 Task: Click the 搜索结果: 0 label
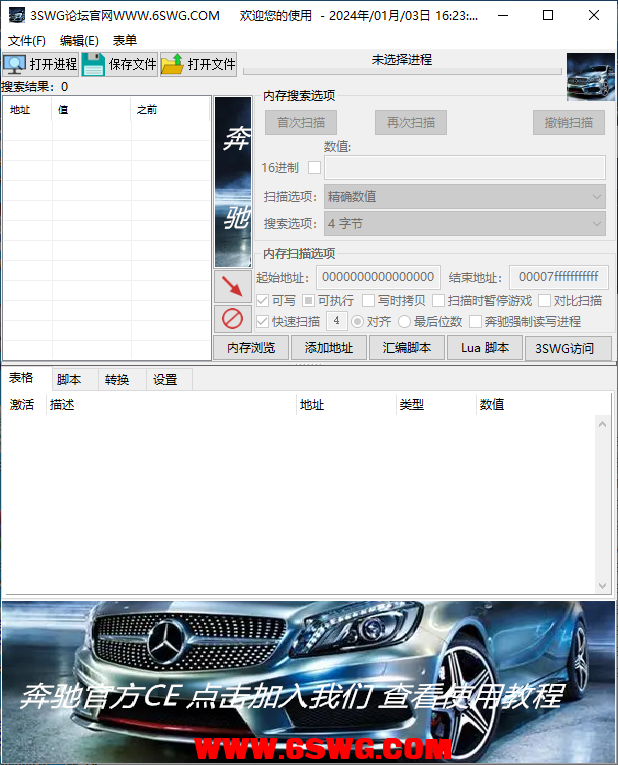click(35, 87)
